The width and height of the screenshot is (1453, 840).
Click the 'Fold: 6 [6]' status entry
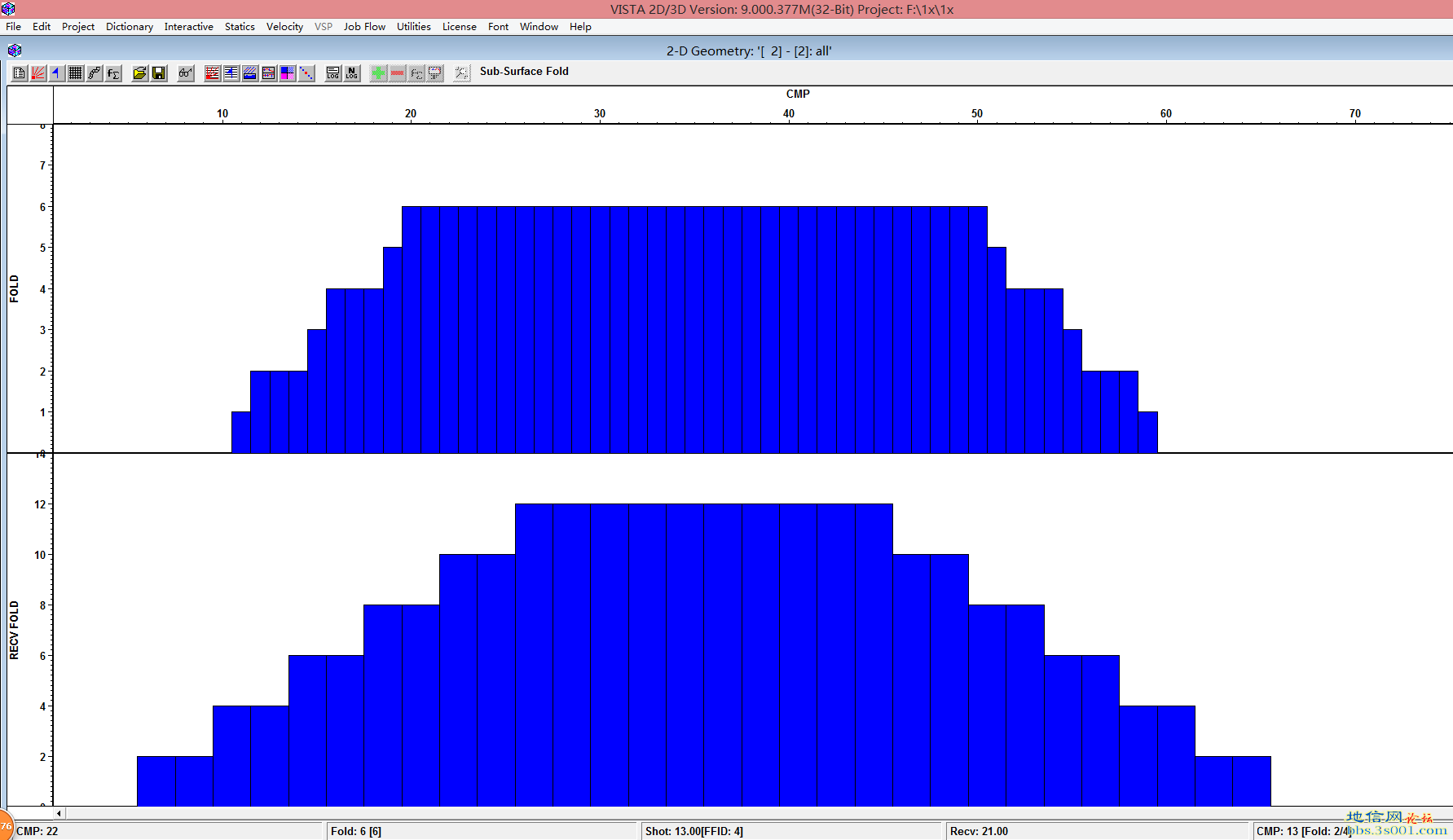(x=356, y=831)
